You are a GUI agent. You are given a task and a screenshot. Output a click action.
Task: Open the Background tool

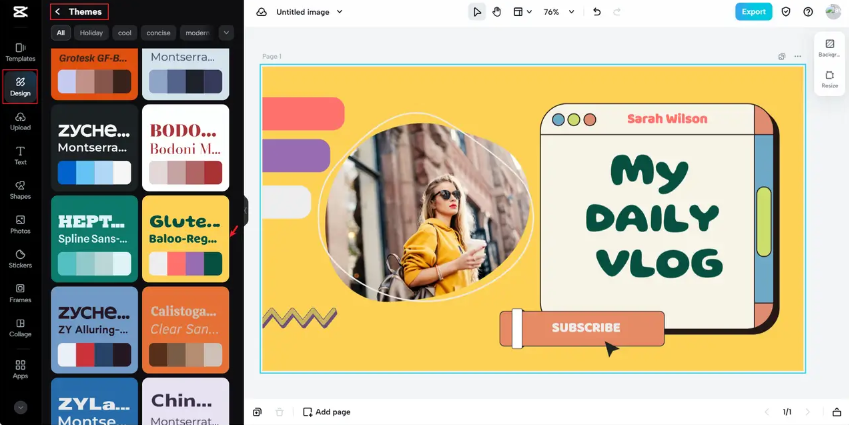pos(830,48)
